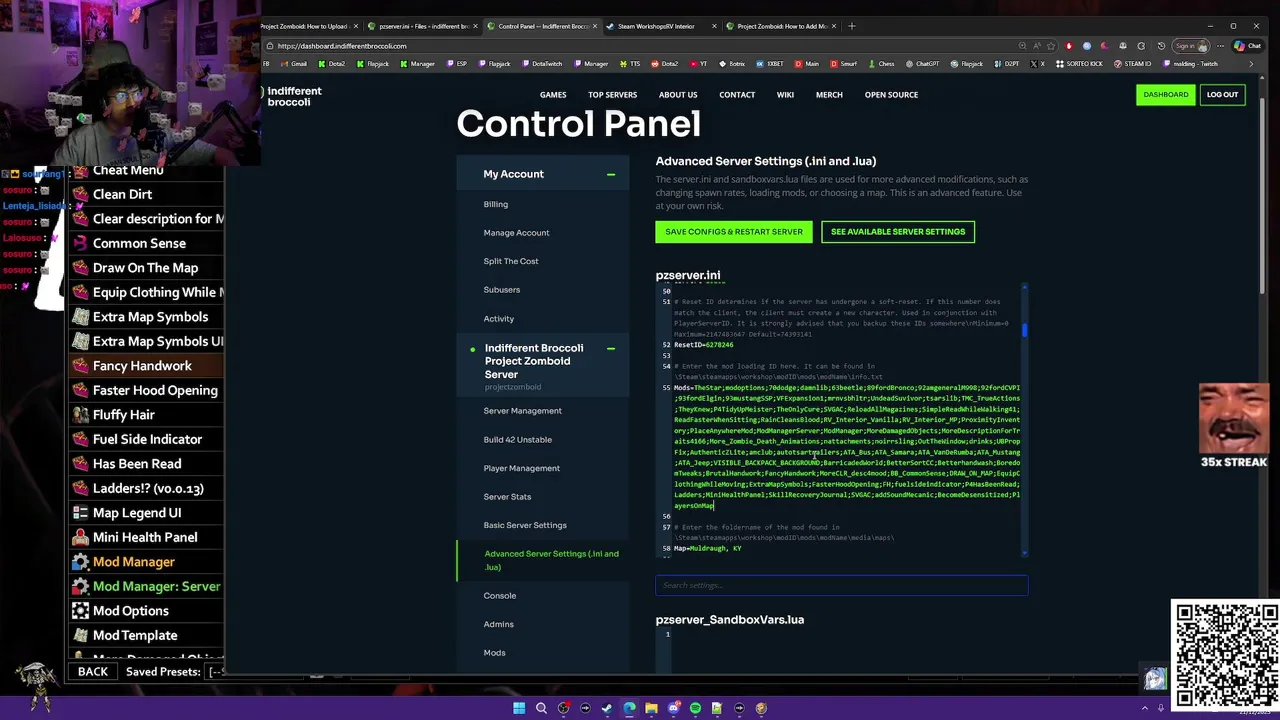Add page to favorites star icon

coord(1050,46)
